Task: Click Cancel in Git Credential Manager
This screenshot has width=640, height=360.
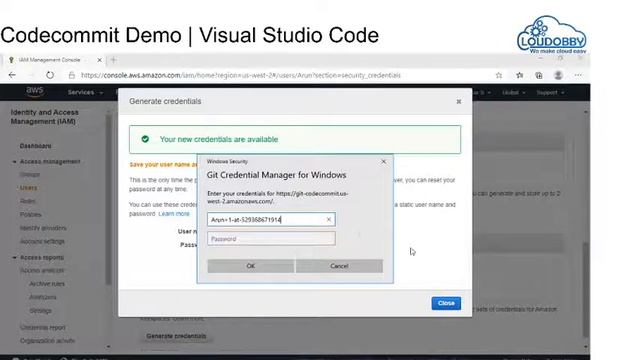Action: click(x=339, y=266)
